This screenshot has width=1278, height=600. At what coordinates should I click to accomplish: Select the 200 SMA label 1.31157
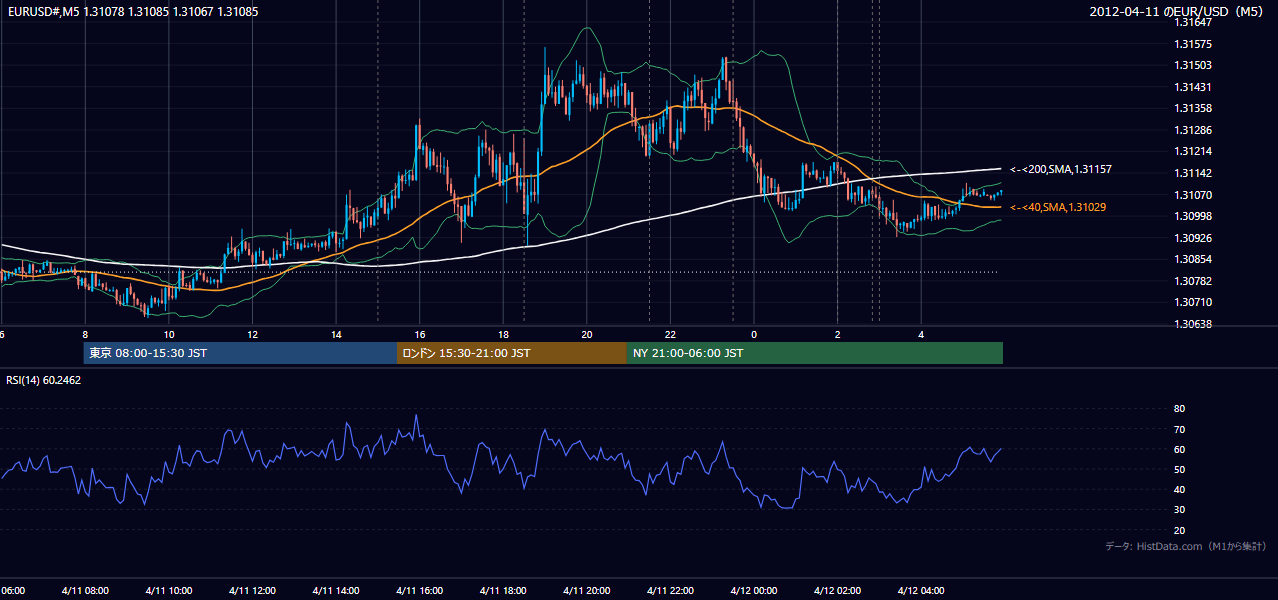pos(1060,170)
